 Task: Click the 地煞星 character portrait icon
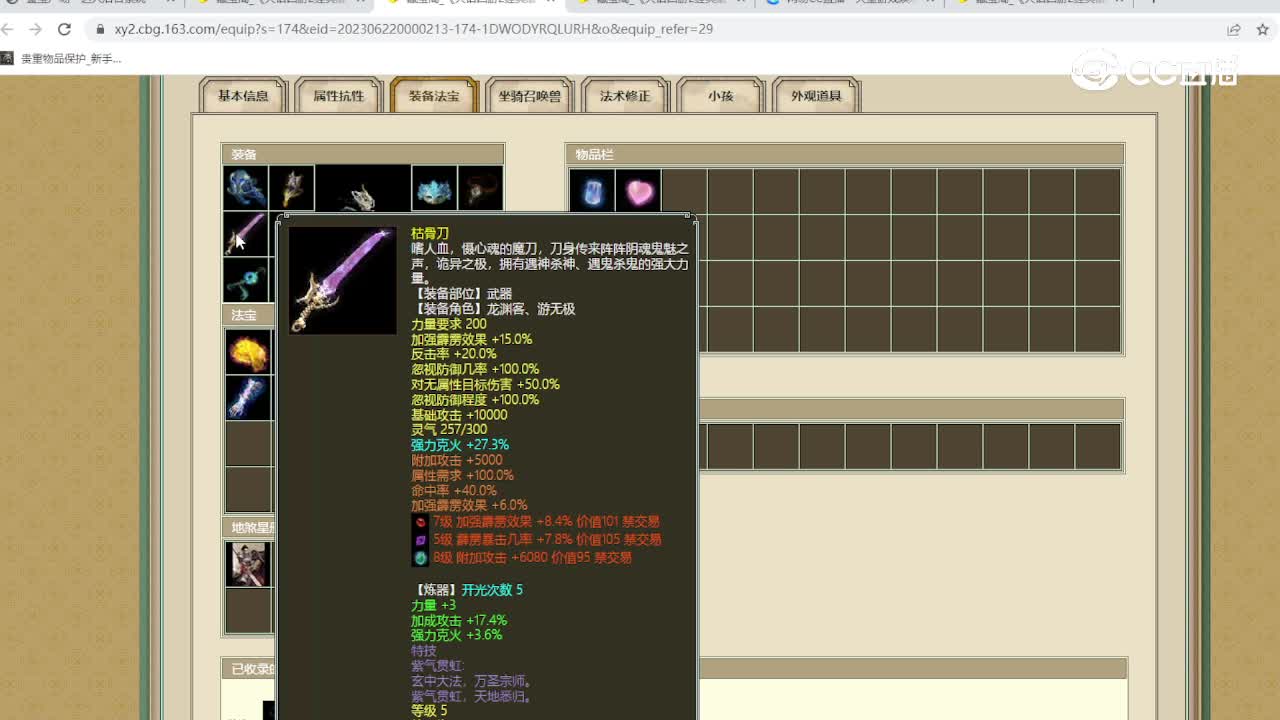click(x=248, y=564)
